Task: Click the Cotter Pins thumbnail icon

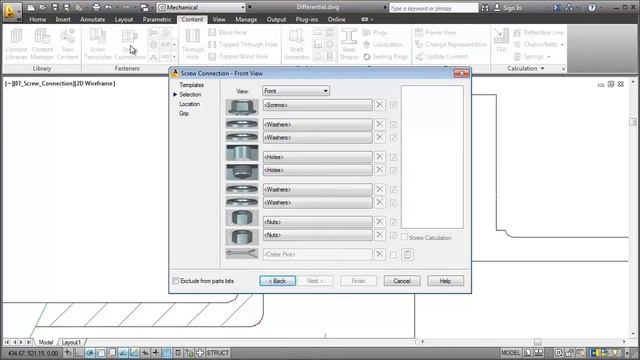Action: pyautogui.click(x=242, y=254)
